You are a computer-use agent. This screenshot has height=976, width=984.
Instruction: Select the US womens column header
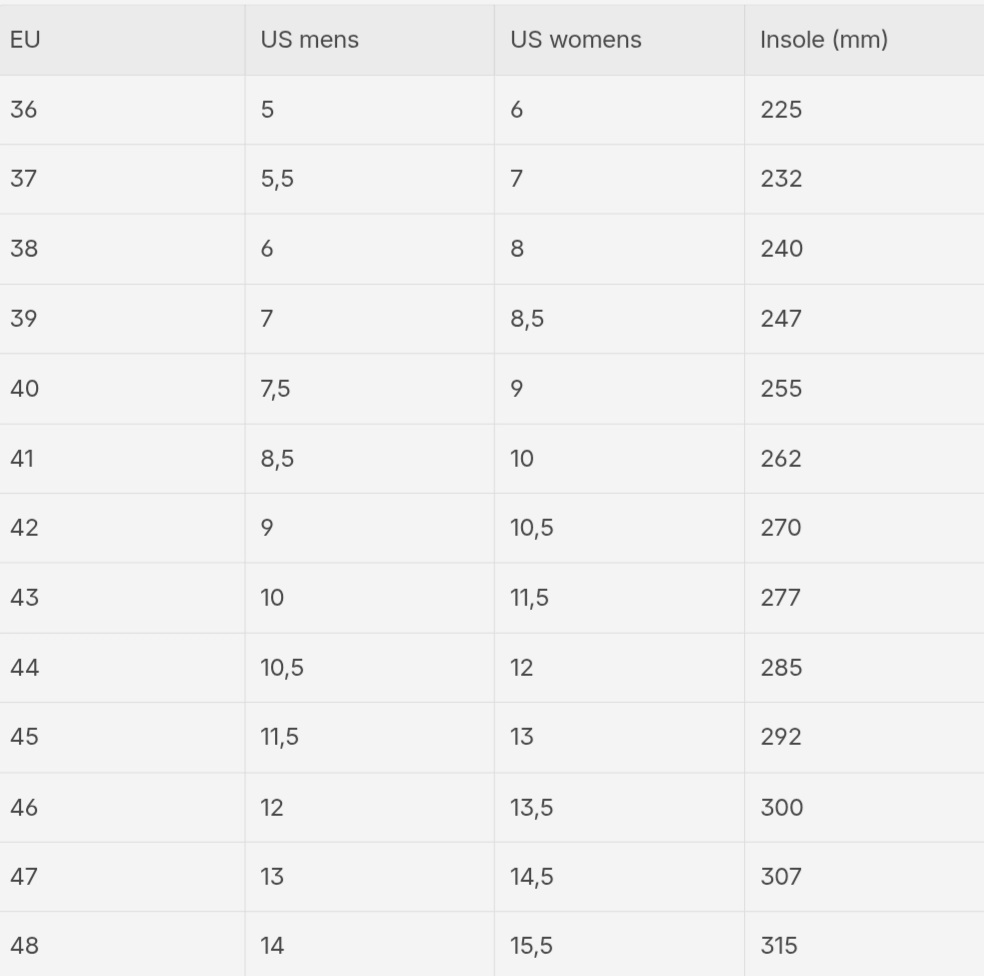tap(575, 40)
